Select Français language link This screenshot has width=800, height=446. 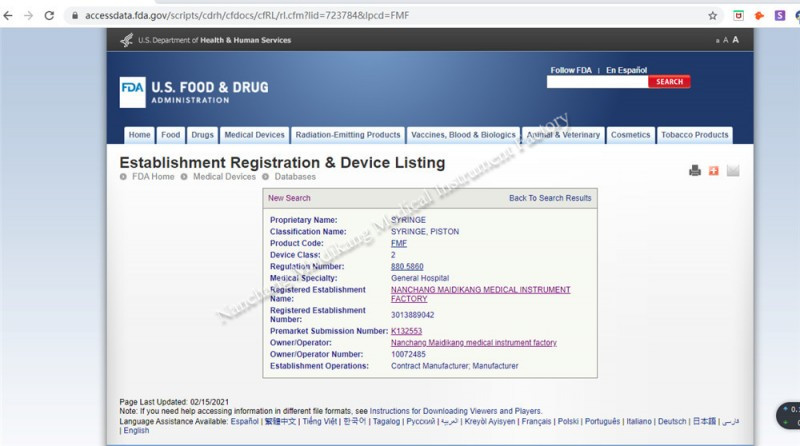pos(536,422)
